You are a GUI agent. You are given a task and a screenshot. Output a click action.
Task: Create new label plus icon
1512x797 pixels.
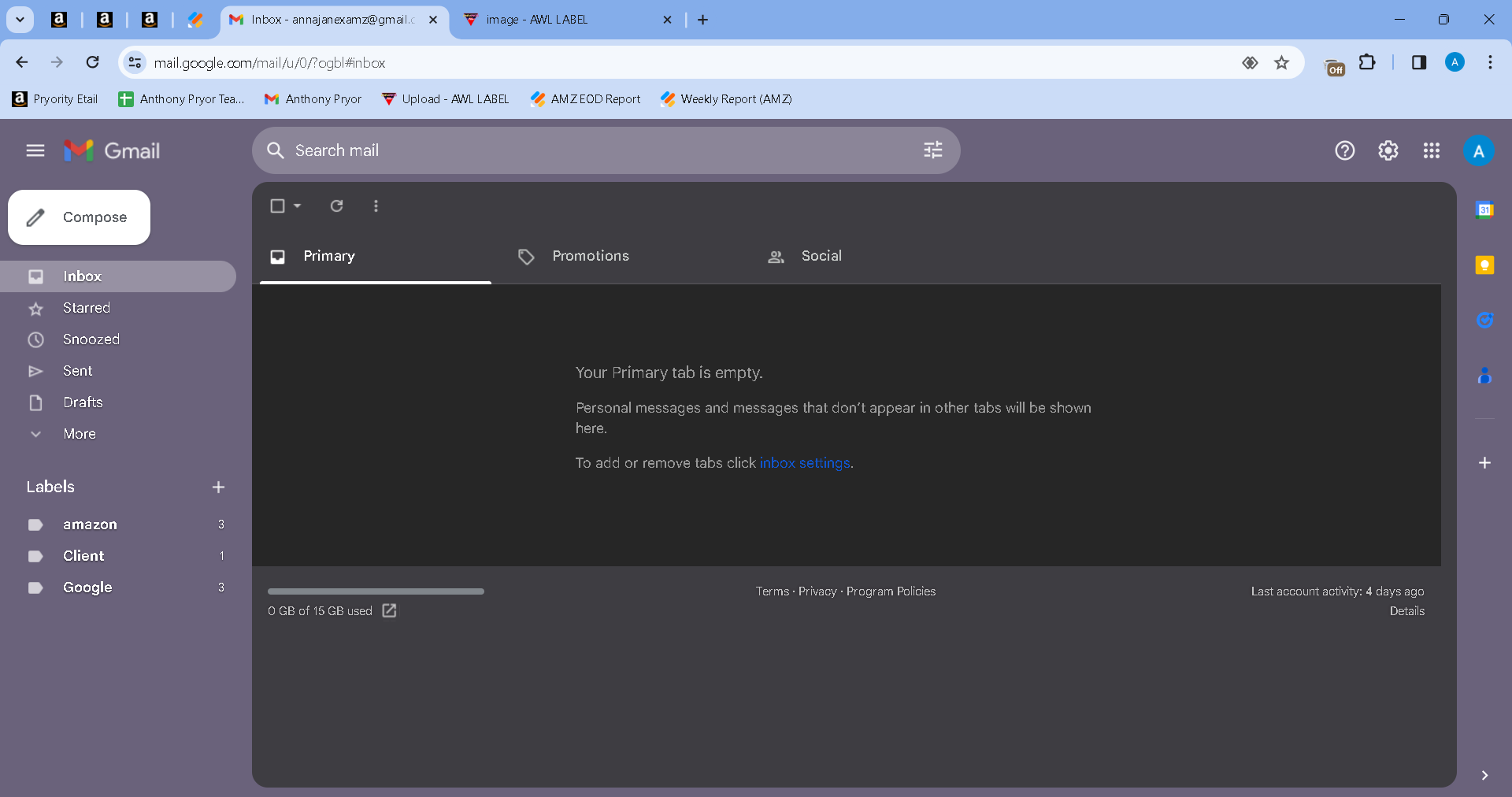click(x=218, y=487)
